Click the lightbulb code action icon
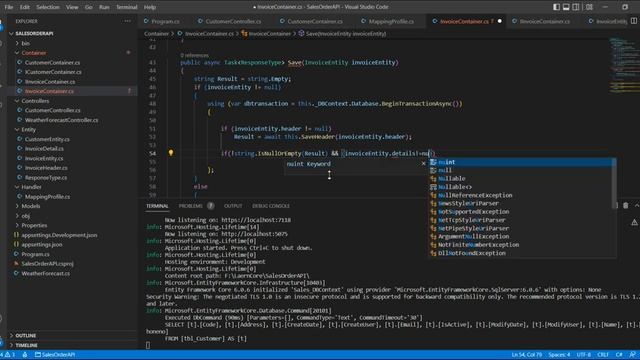 (x=171, y=153)
